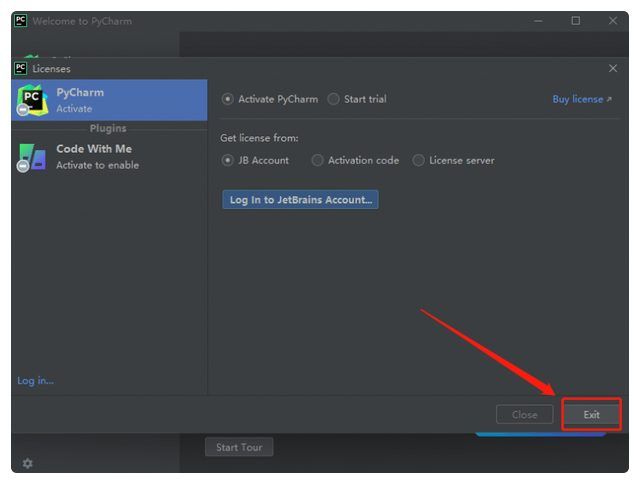This screenshot has width=638, height=480.
Task: Click Start Tour in the Welcome window
Action: [239, 447]
